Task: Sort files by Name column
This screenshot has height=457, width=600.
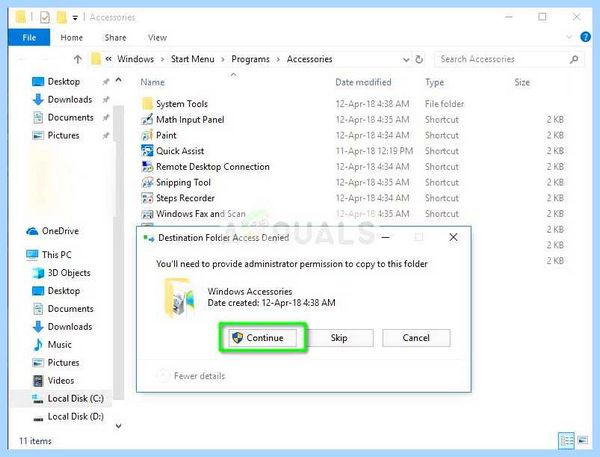Action: 152,82
